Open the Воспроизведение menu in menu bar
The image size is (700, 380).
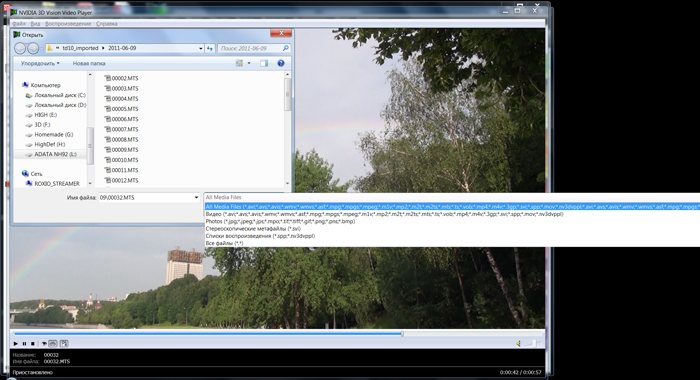[68, 24]
